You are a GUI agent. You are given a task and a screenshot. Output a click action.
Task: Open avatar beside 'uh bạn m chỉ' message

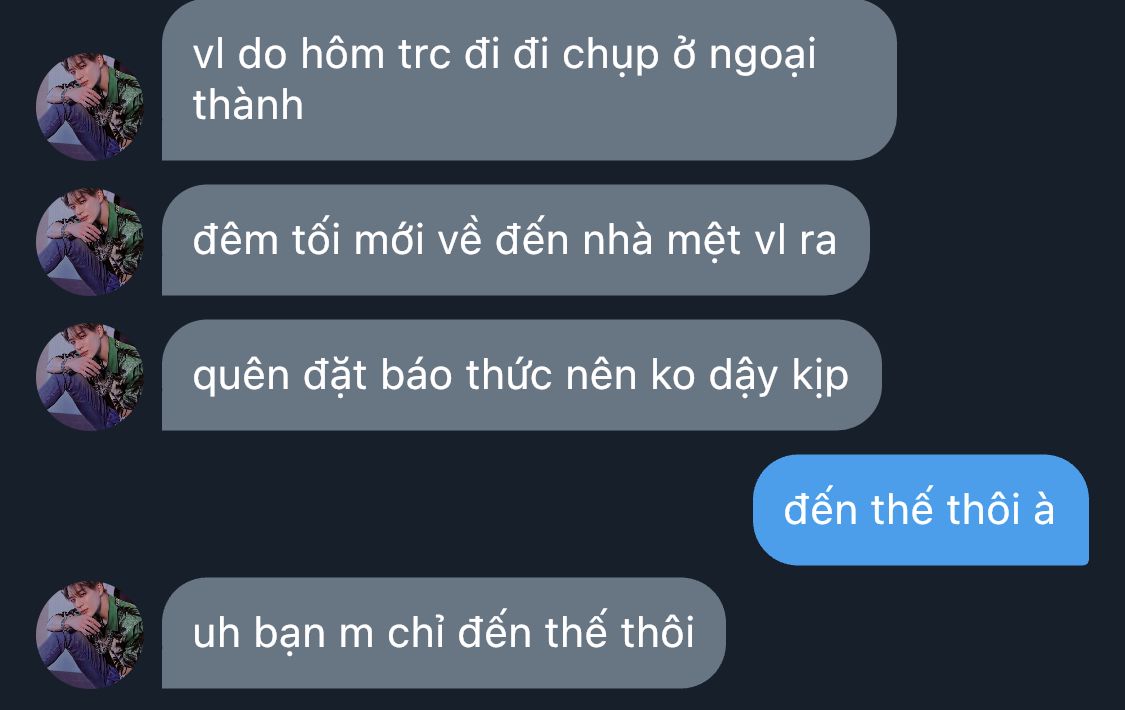click(x=90, y=635)
